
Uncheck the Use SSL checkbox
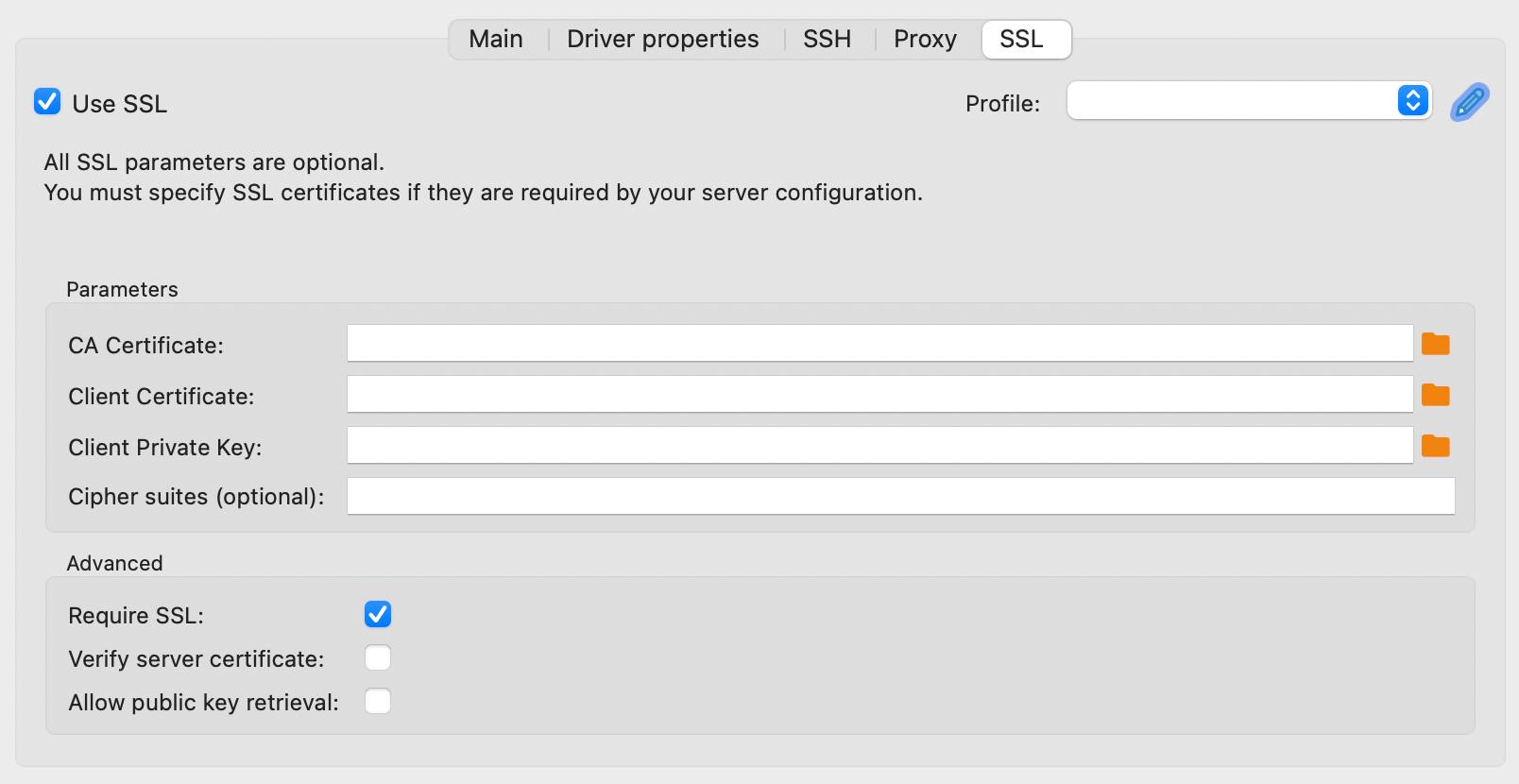[47, 102]
